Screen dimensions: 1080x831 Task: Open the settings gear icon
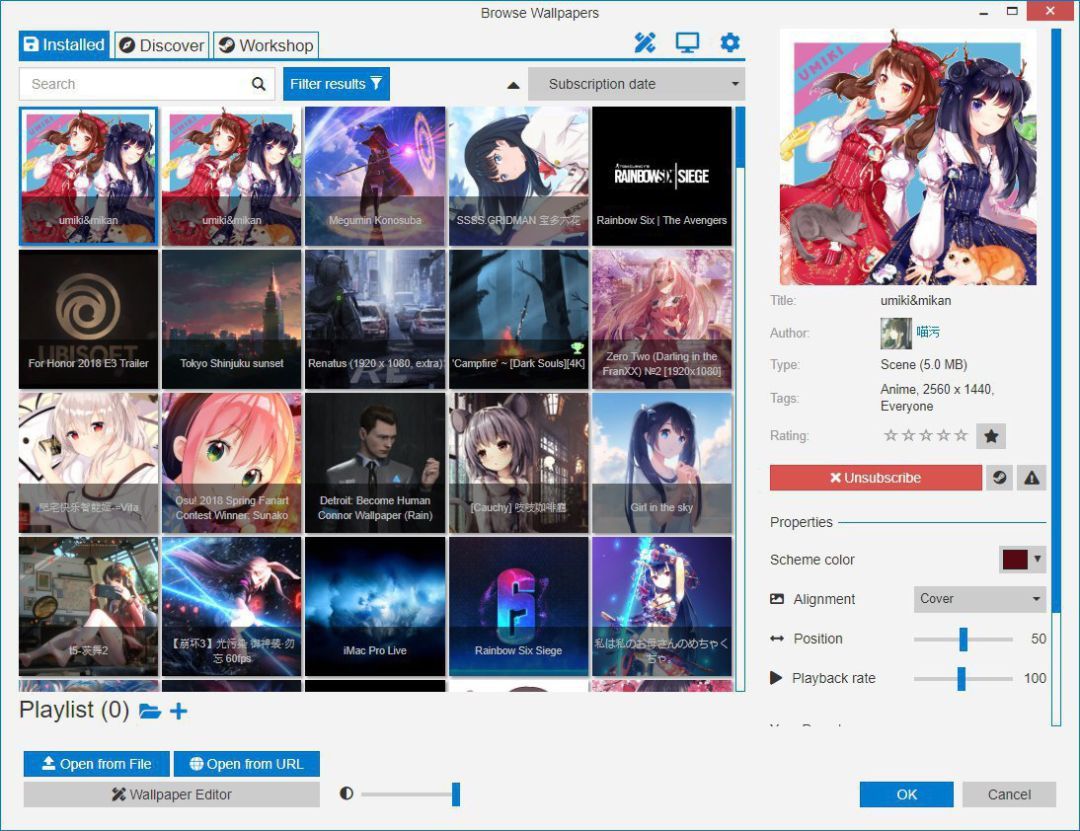pos(729,43)
